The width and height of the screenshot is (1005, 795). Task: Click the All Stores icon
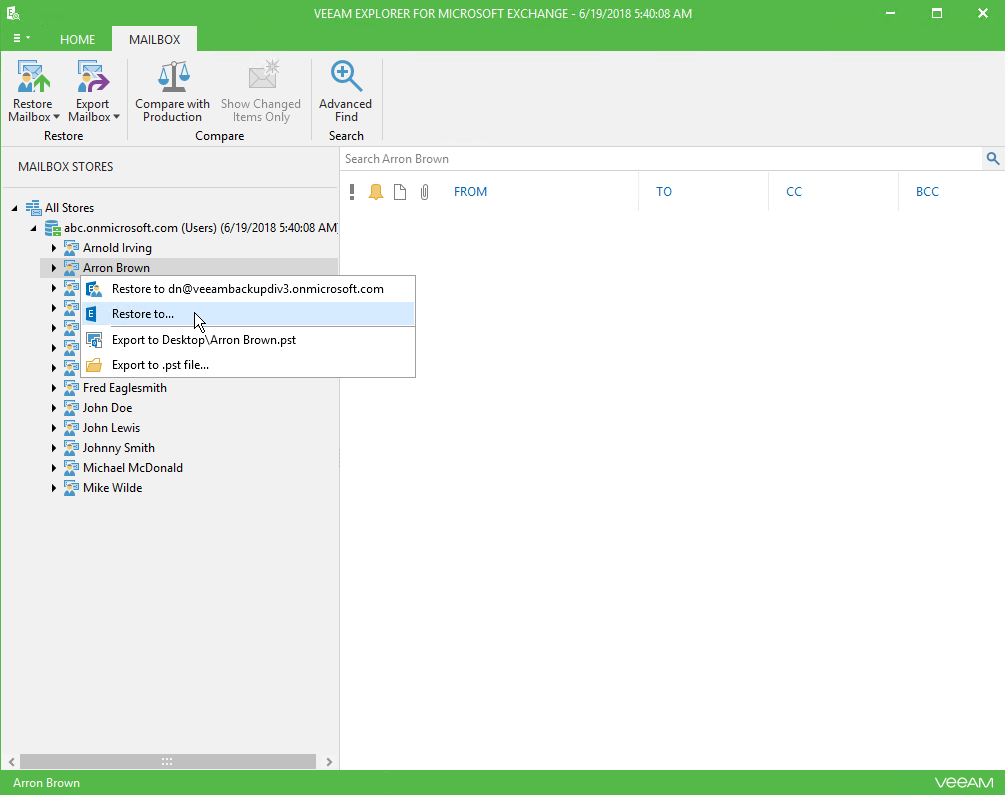pos(33,207)
